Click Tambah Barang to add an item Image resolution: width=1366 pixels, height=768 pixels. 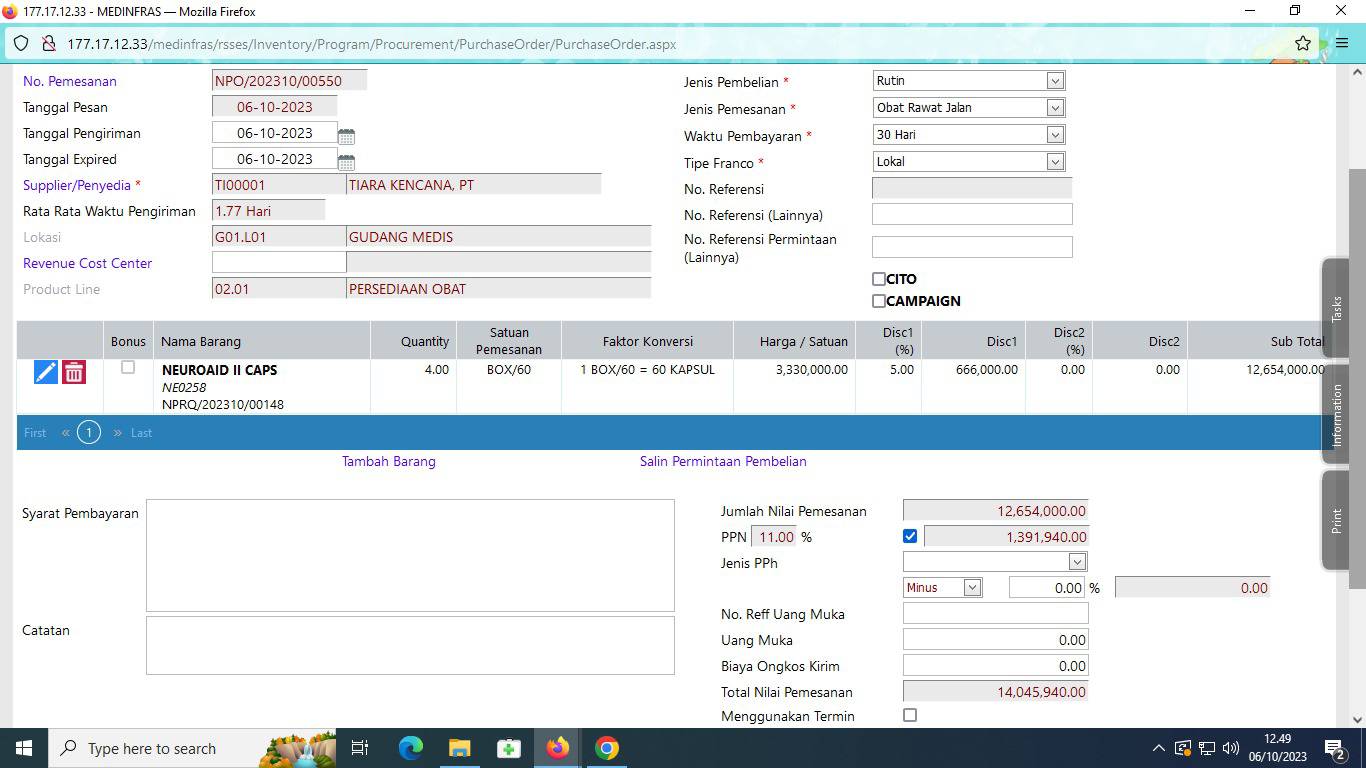click(389, 462)
